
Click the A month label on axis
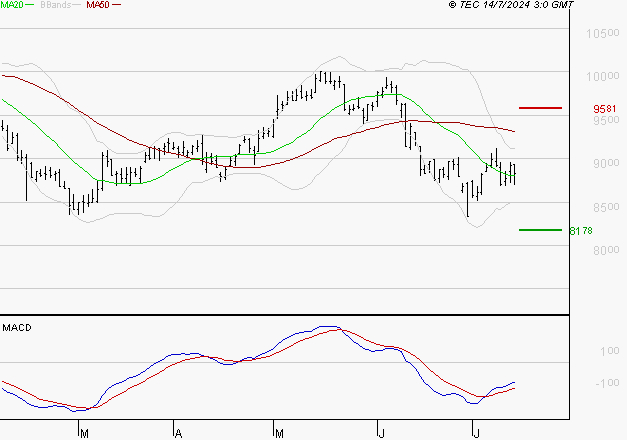pos(178,434)
